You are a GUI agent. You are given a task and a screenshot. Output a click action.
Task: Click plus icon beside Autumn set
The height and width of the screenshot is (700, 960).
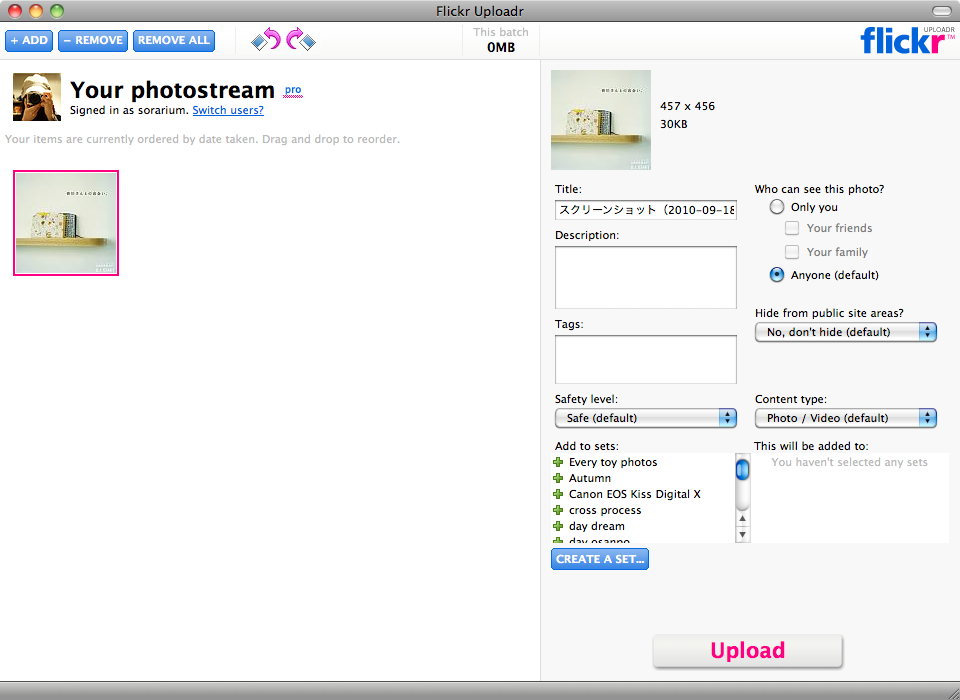click(x=558, y=478)
